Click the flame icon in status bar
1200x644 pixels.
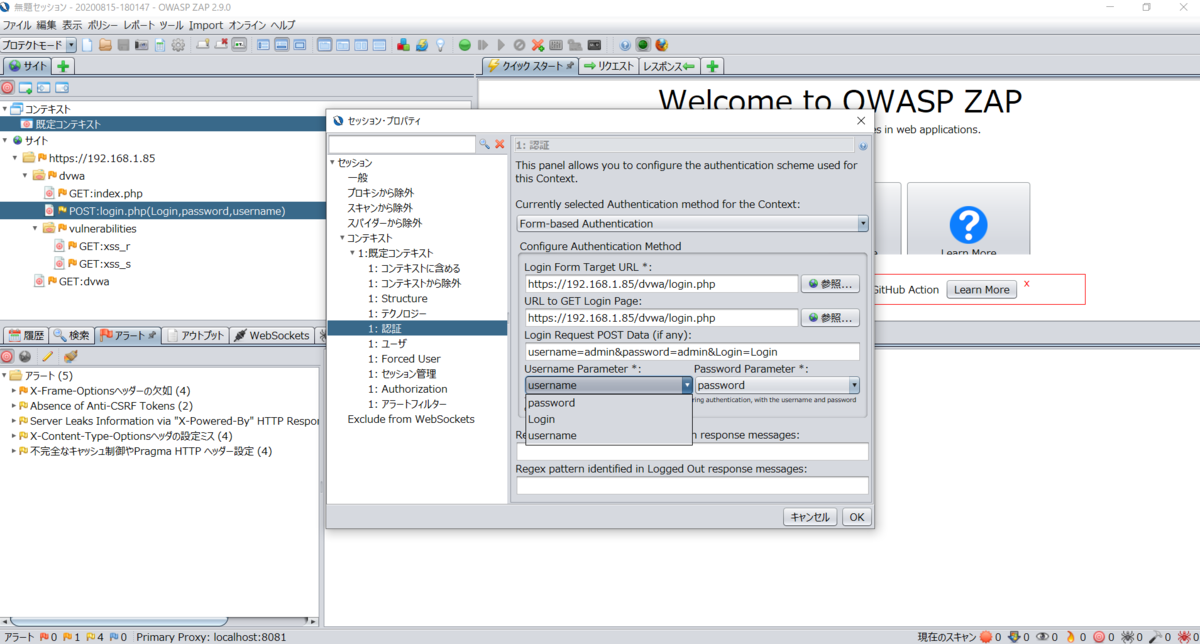click(1071, 636)
